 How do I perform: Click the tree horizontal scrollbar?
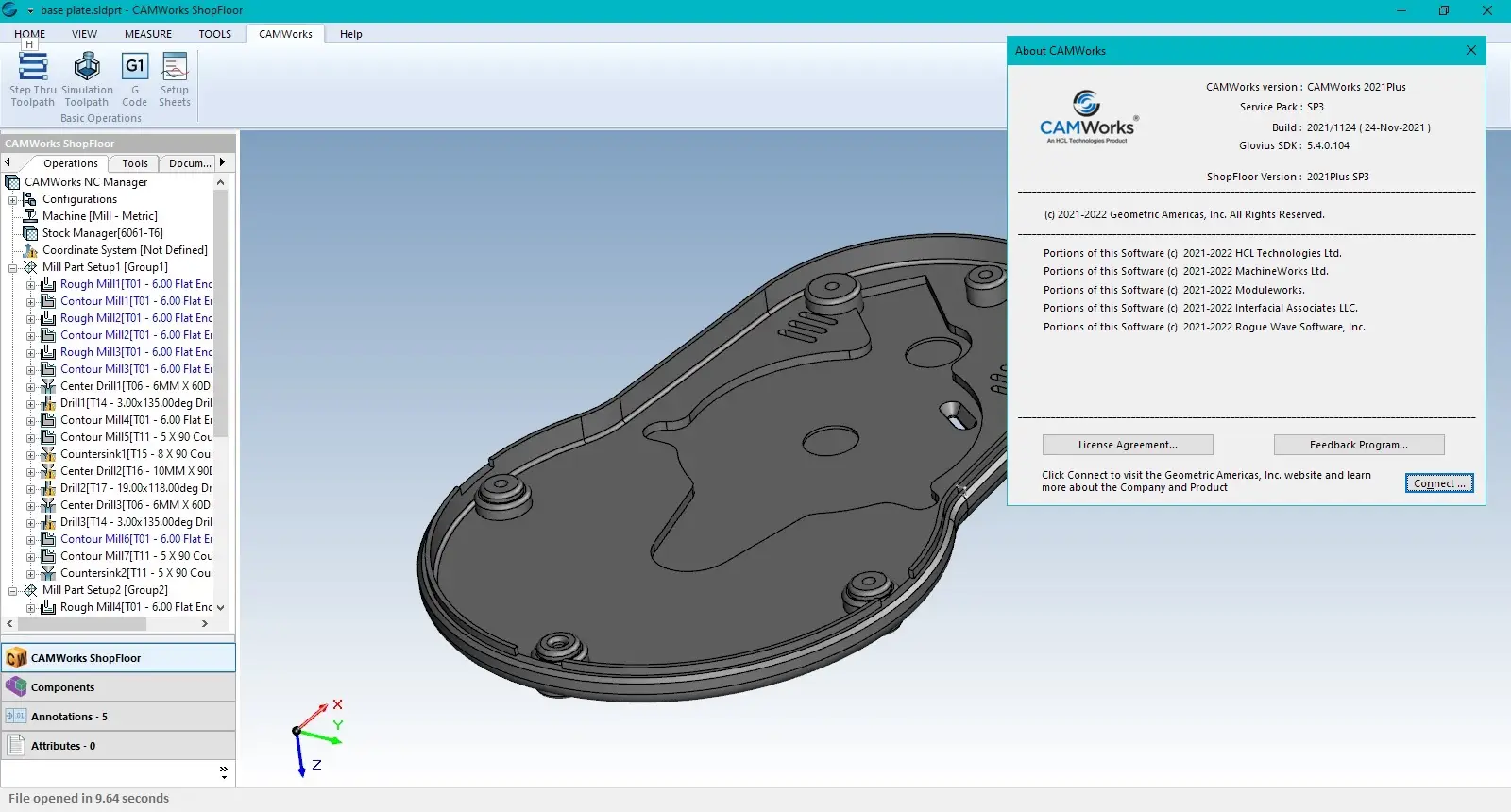pos(82,624)
